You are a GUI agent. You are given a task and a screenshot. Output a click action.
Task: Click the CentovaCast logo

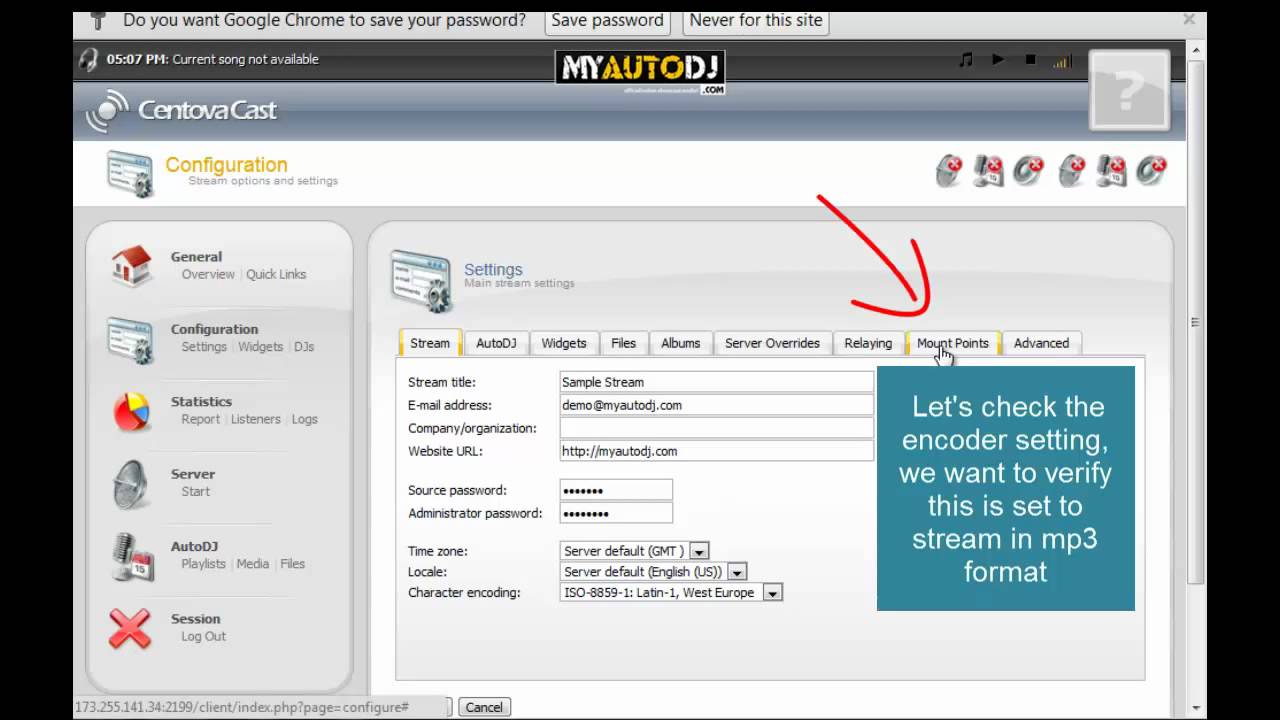click(181, 111)
